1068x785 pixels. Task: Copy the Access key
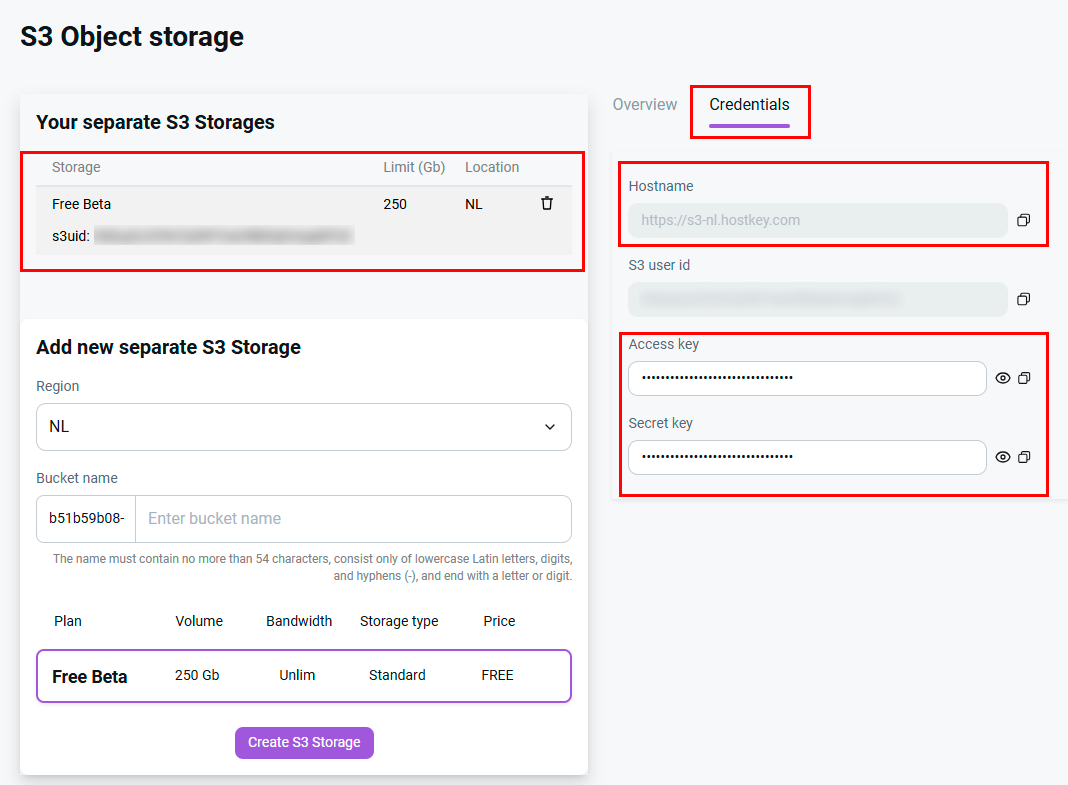(x=1023, y=378)
